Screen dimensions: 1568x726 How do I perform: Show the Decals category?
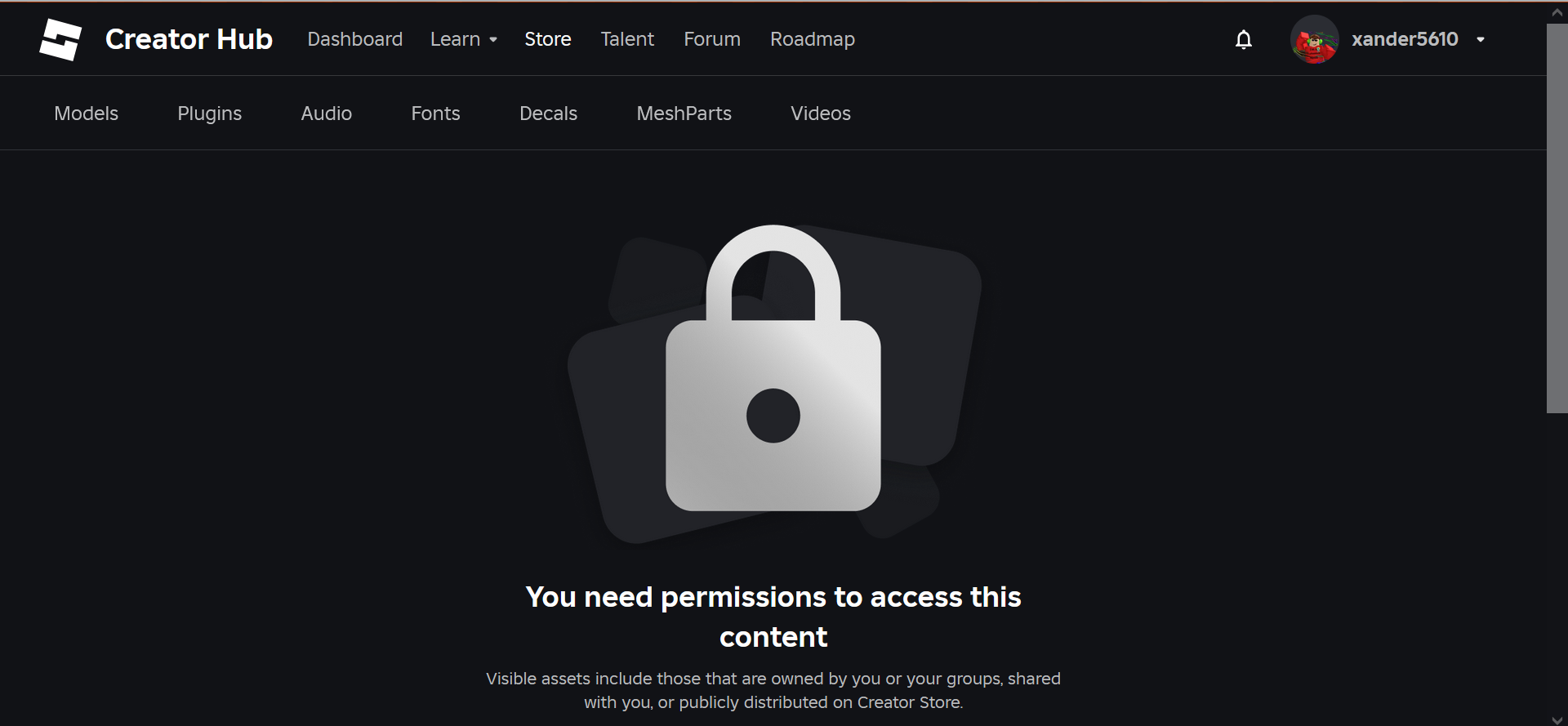[549, 114]
